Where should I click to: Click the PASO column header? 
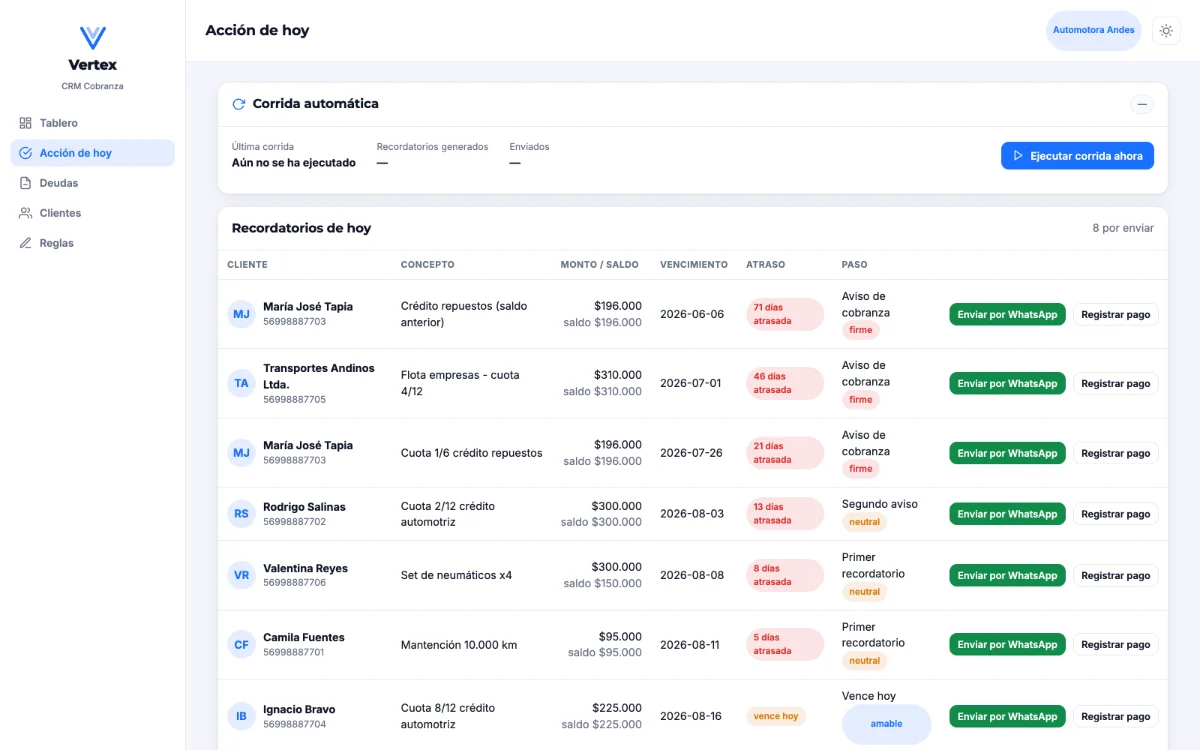[854, 265]
